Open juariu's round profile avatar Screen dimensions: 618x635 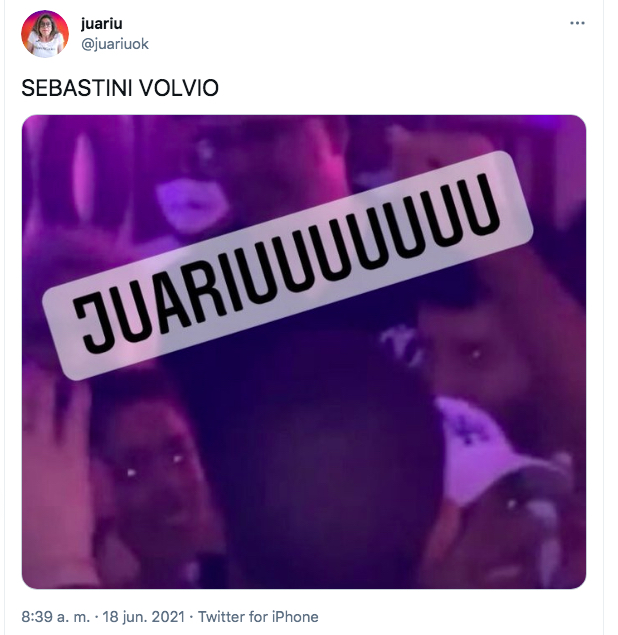pyautogui.click(x=45, y=34)
